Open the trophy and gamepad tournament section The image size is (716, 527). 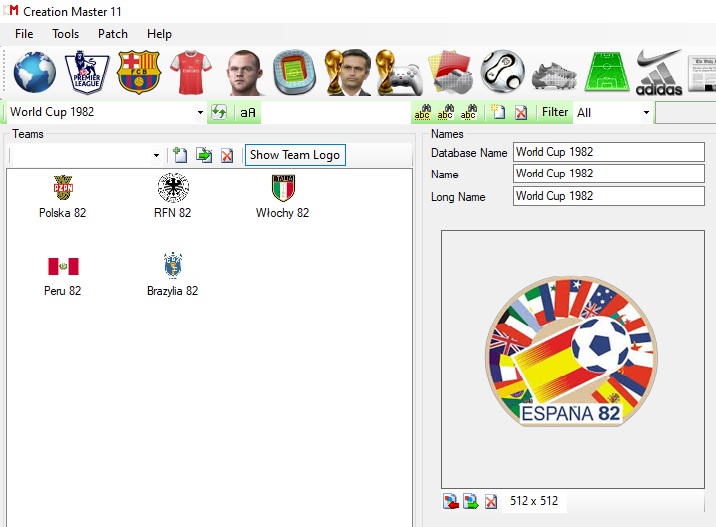tap(400, 72)
